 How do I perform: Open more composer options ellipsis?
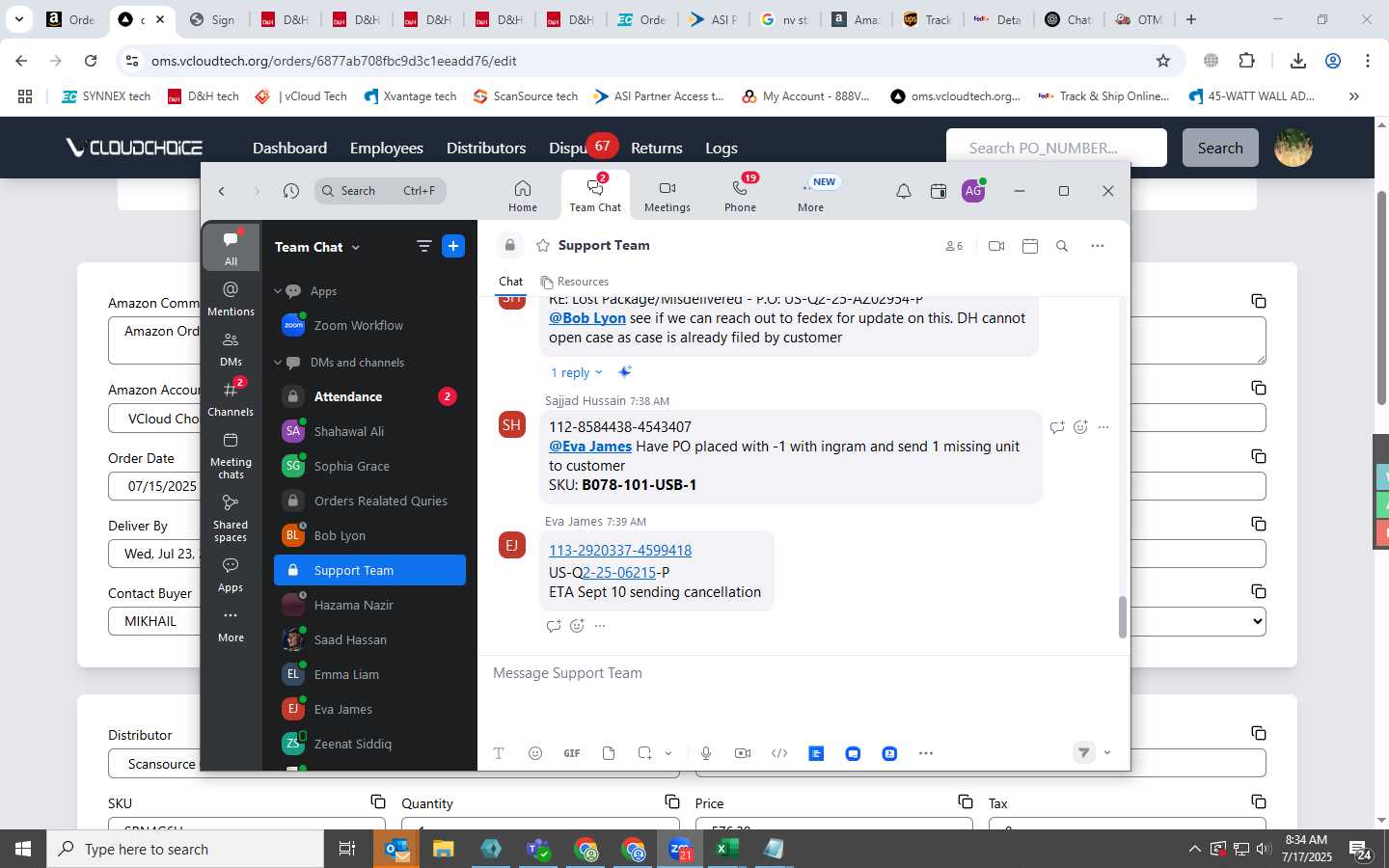click(926, 753)
